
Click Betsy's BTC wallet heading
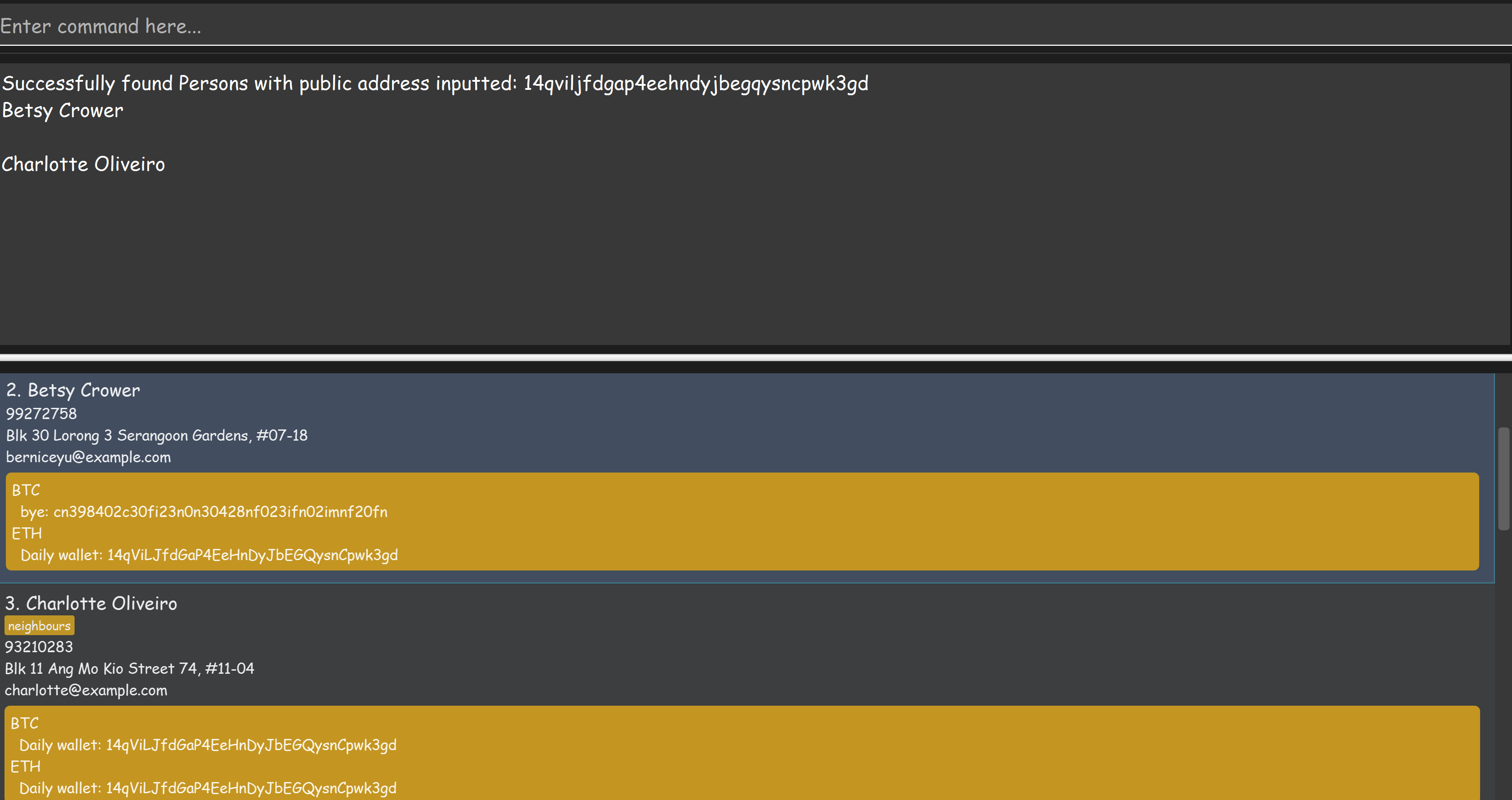coord(26,490)
